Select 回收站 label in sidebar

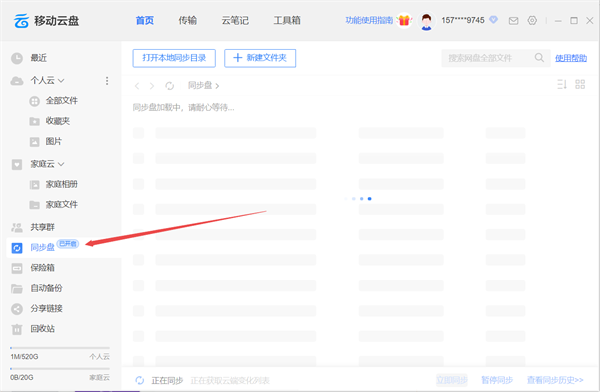(x=42, y=329)
